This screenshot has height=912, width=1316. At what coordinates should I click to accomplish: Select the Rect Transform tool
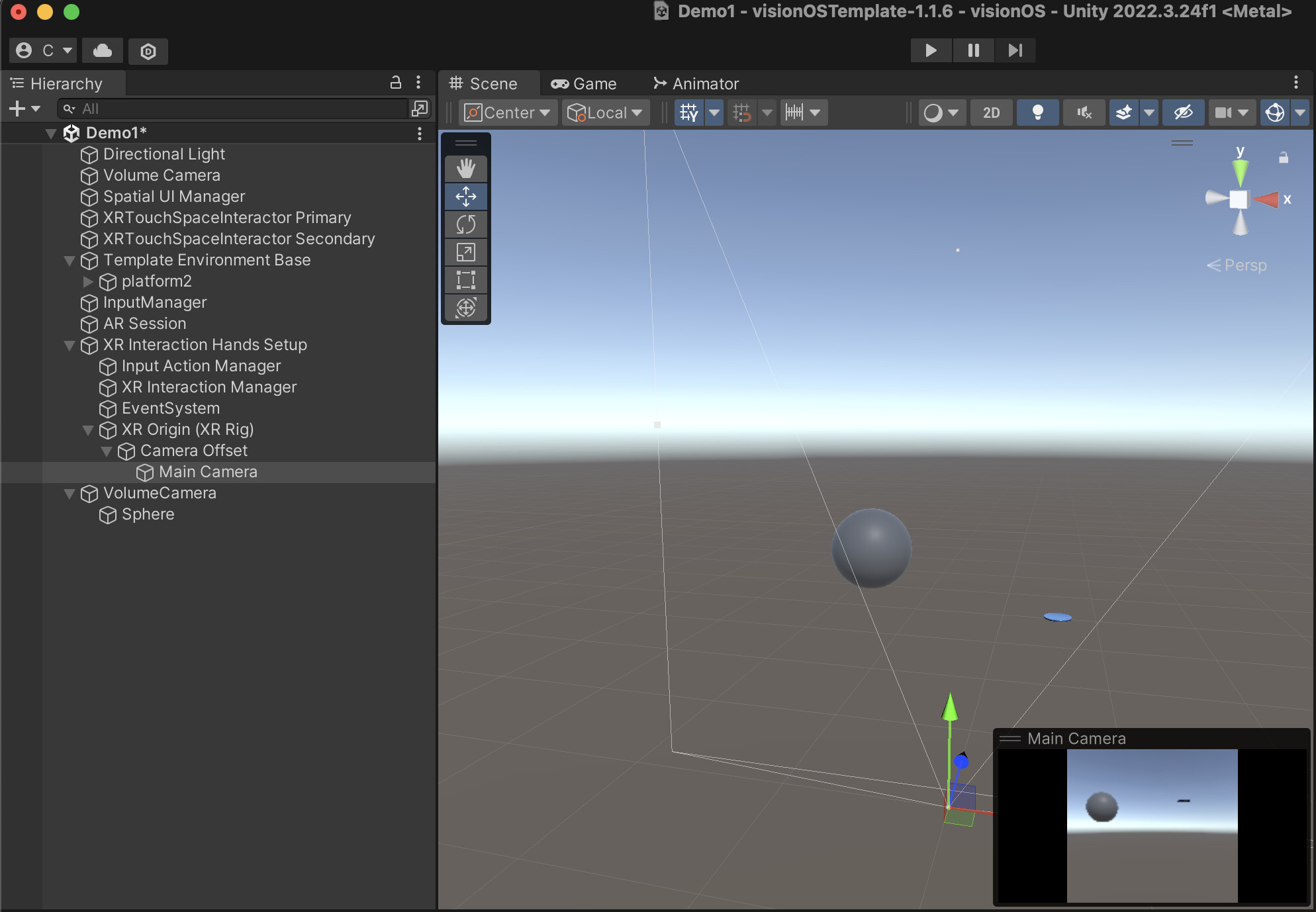click(466, 279)
